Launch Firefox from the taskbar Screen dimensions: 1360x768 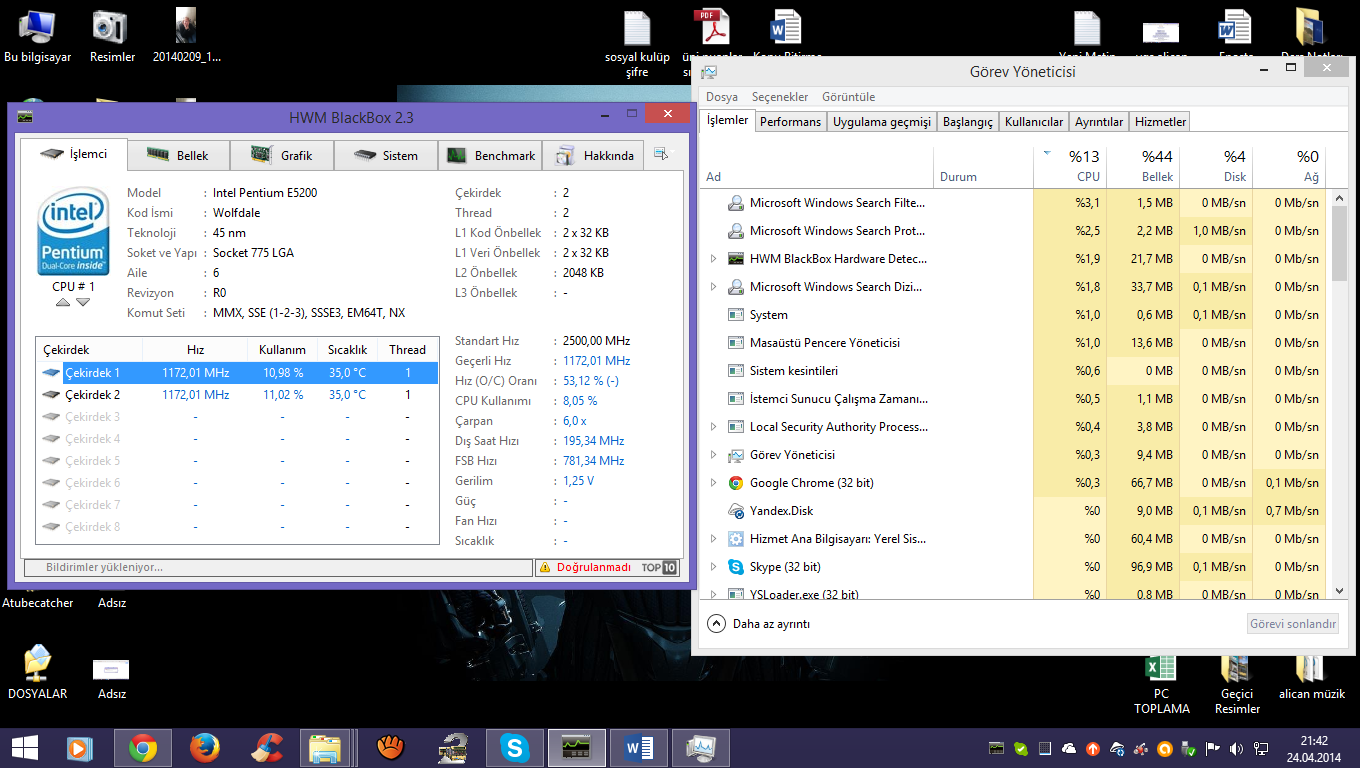pos(205,747)
